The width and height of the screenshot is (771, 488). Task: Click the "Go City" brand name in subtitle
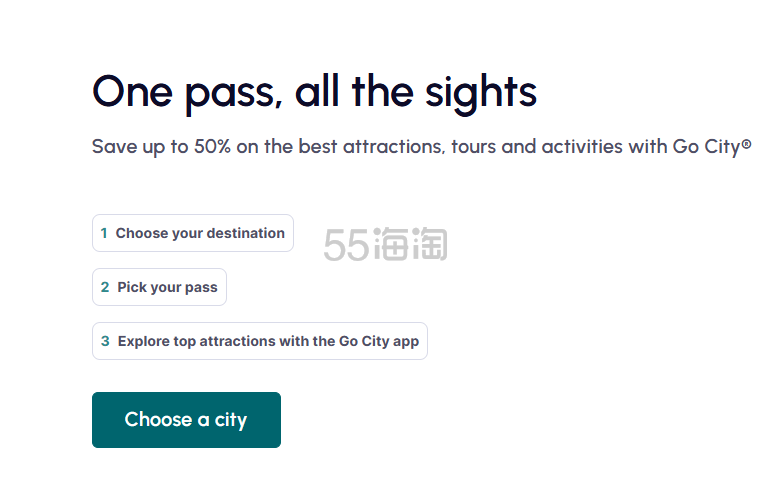click(x=699, y=147)
